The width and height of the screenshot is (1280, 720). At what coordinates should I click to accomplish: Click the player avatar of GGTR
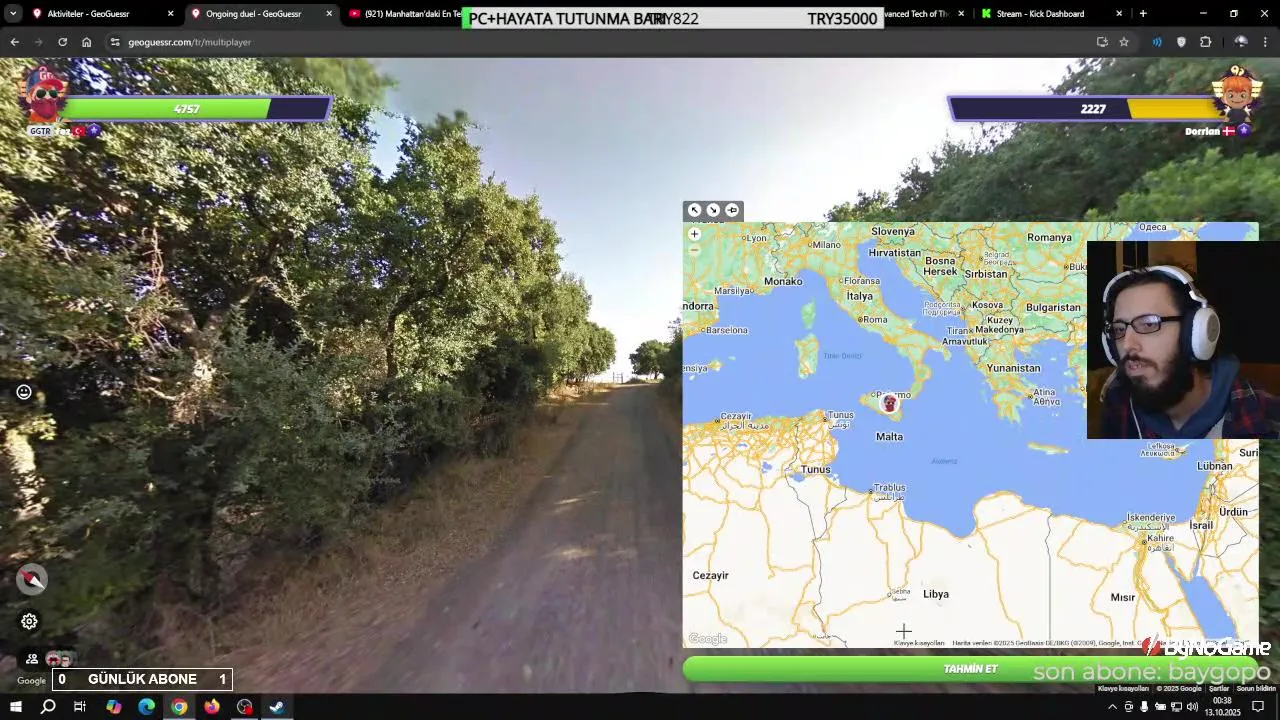point(43,97)
